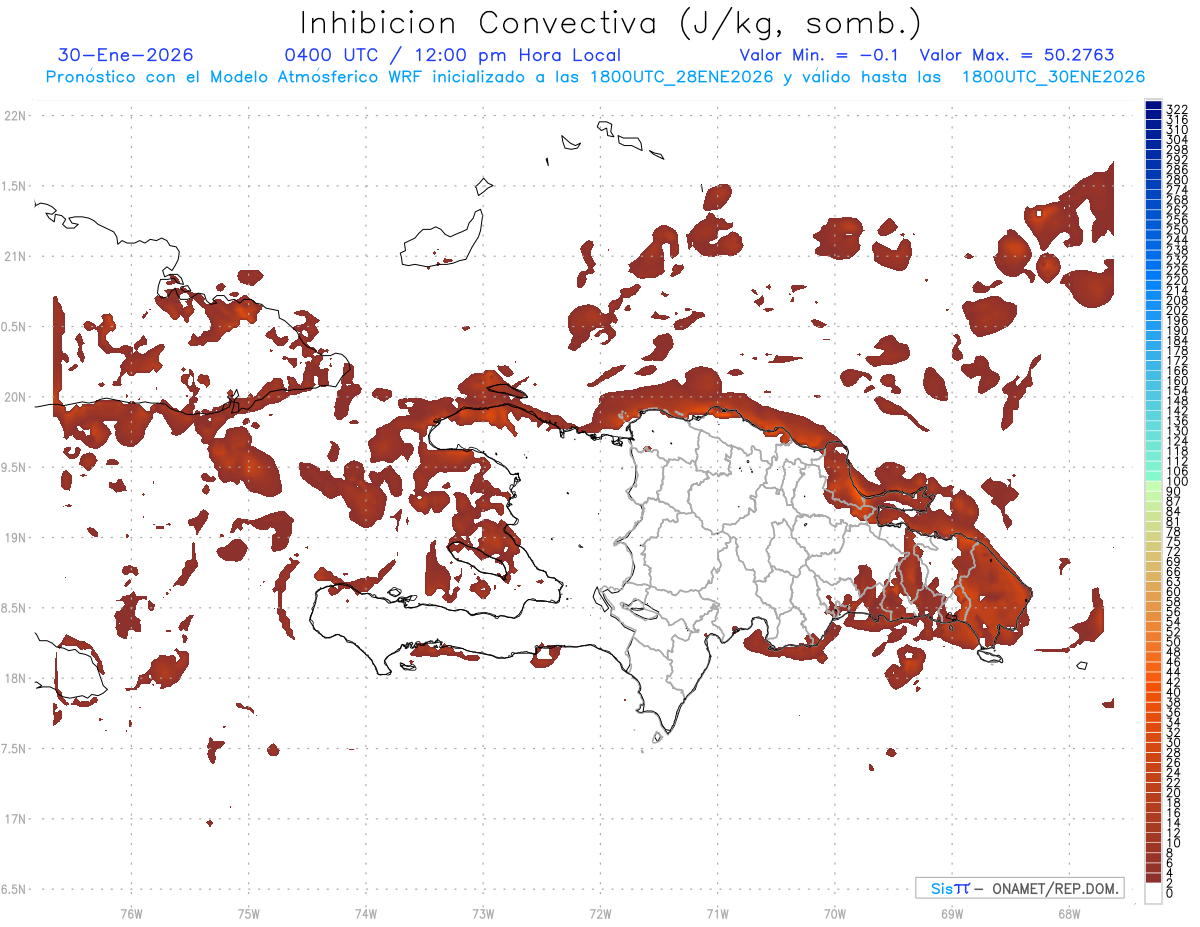Click the color bar value 60
The width and height of the screenshot is (1200, 927).
coord(1174,592)
